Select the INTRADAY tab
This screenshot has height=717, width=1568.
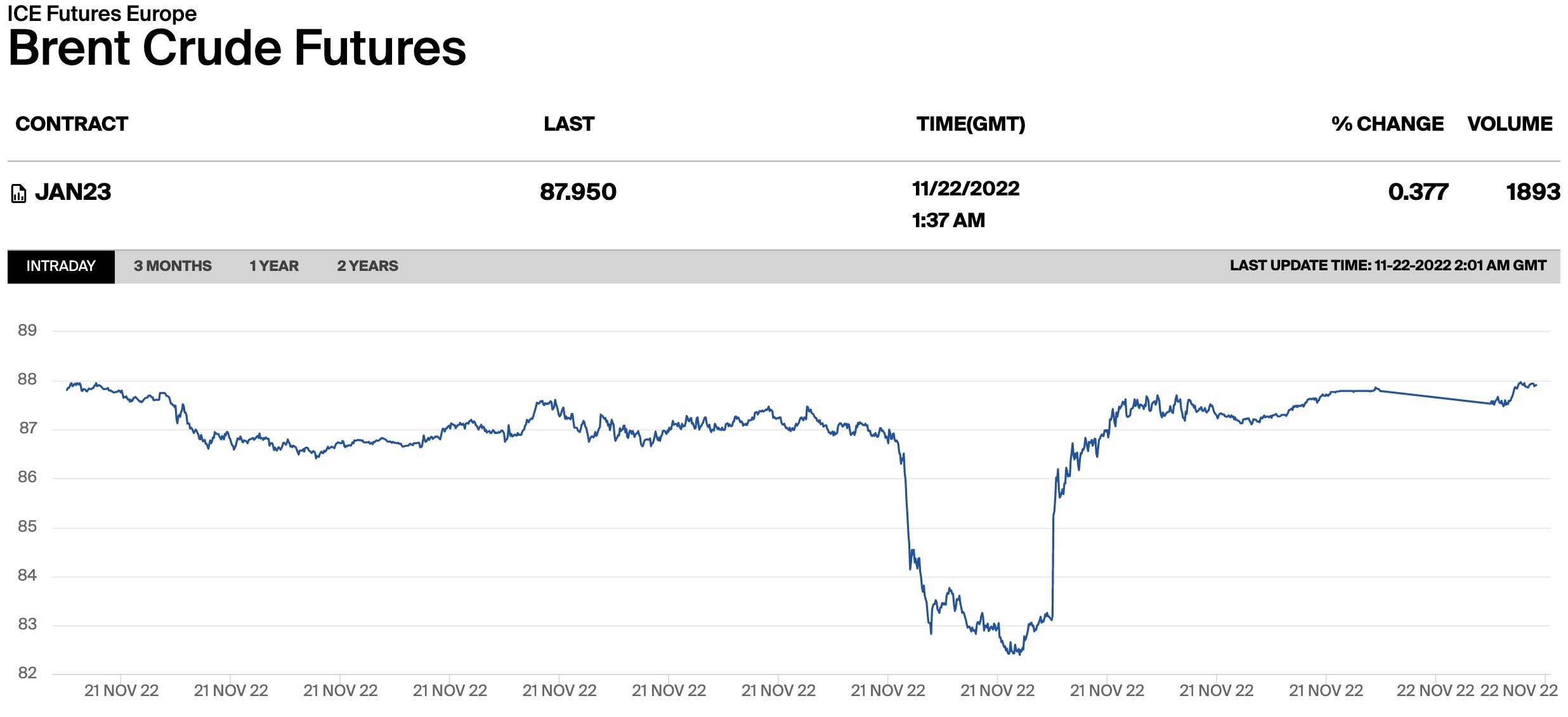click(61, 266)
